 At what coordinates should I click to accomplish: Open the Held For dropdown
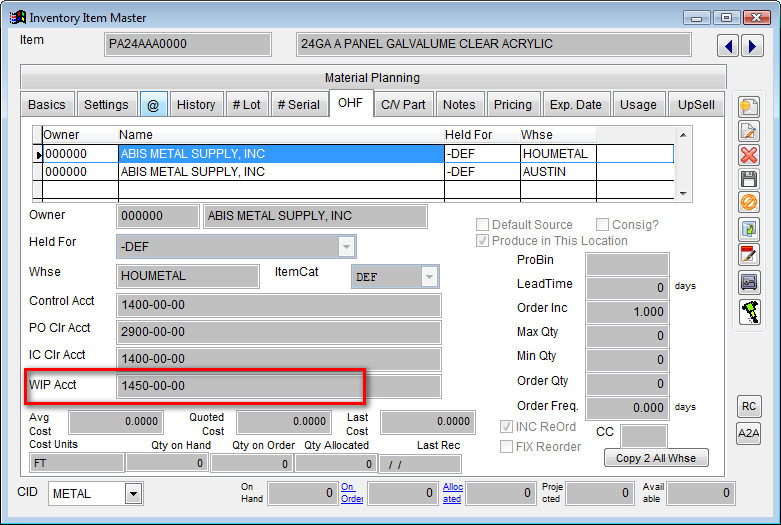point(346,246)
